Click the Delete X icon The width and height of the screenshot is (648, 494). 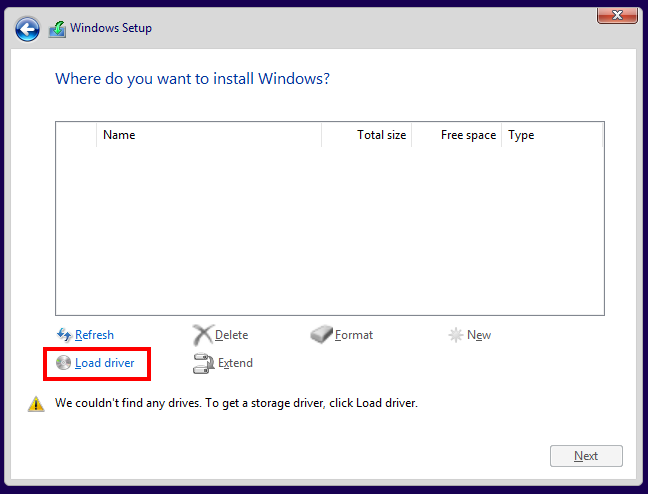[203, 335]
